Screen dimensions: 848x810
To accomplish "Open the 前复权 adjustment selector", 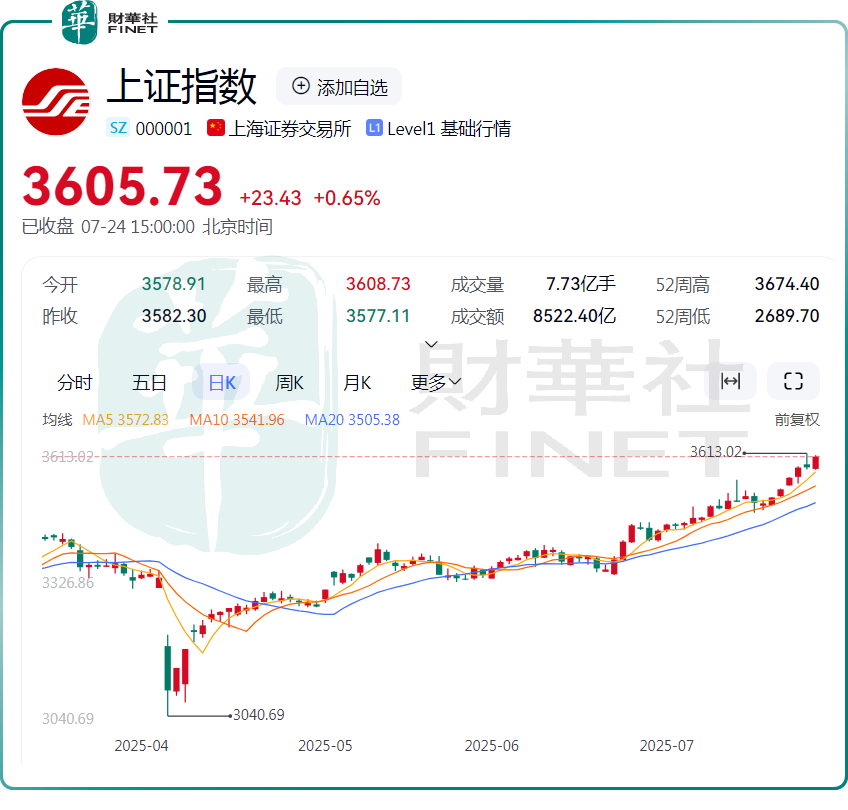I will [797, 420].
